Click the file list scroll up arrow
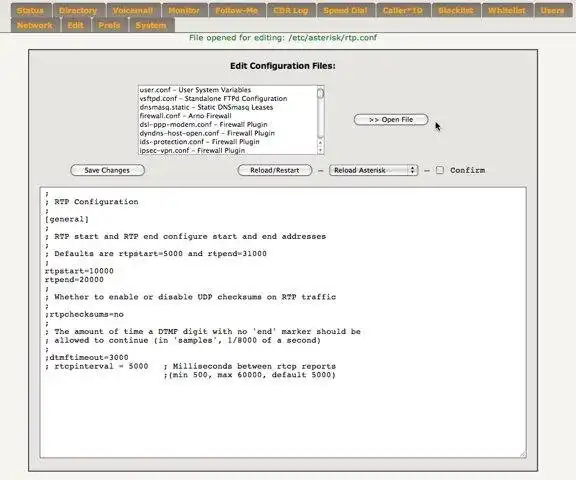The height and width of the screenshot is (480, 576). point(320,143)
